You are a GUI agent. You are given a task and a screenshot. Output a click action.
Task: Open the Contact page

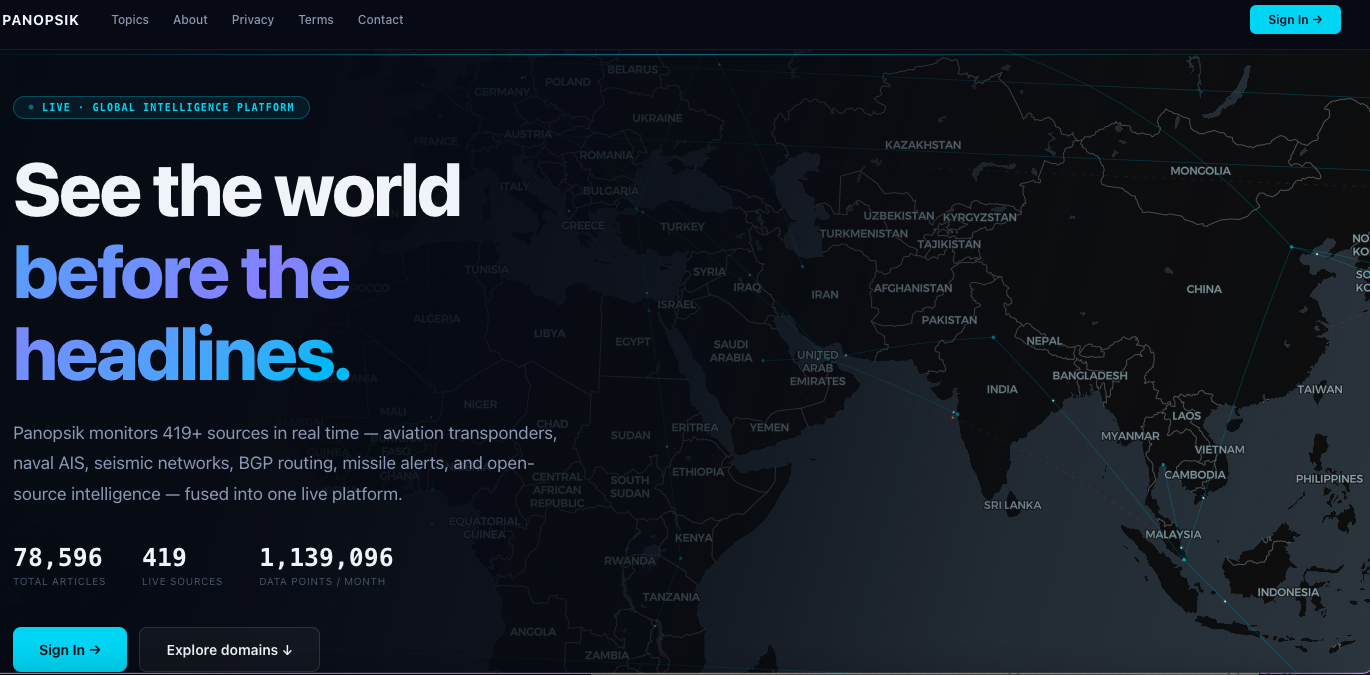click(381, 20)
